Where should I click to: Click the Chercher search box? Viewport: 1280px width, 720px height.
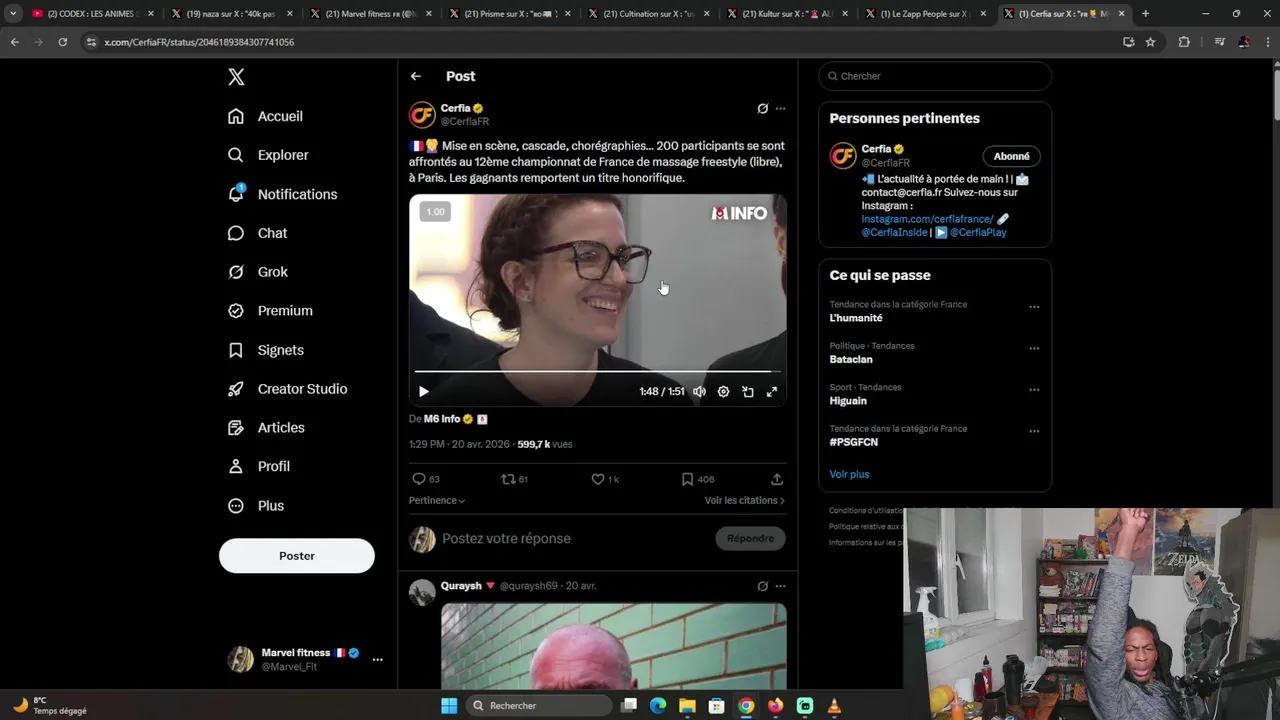pos(935,76)
